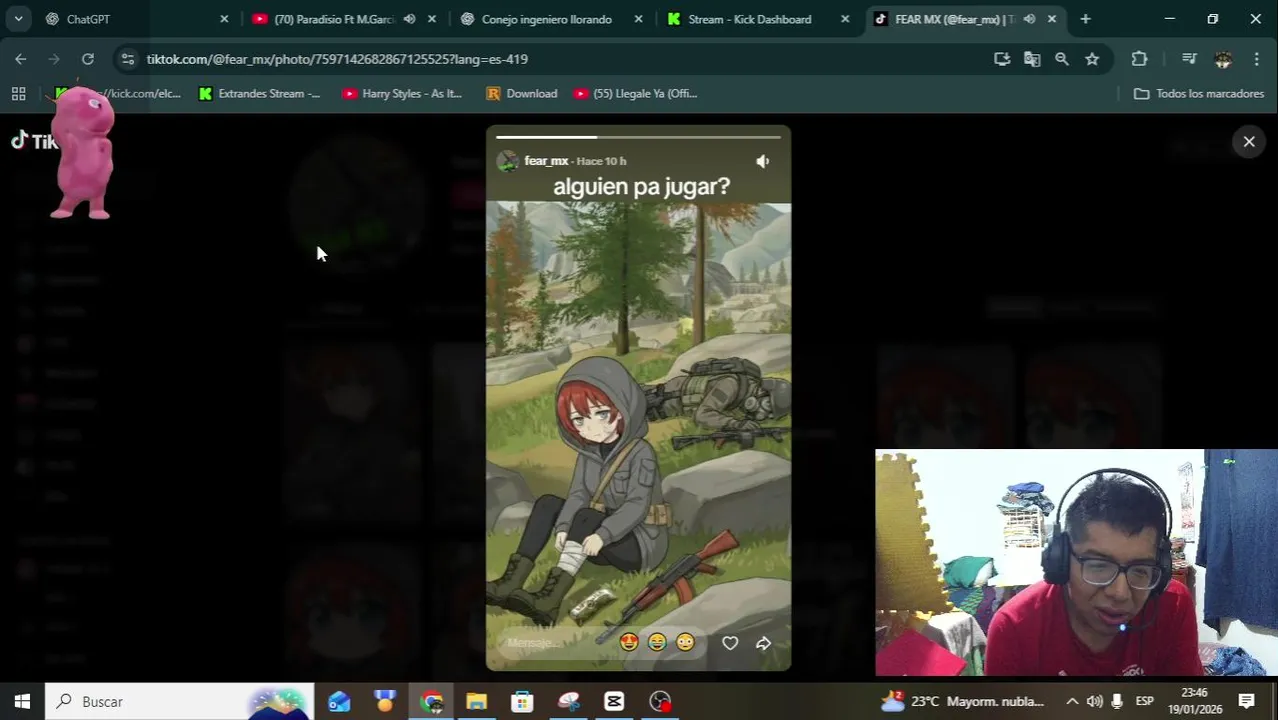Open volume control in tray

pos(1094,701)
